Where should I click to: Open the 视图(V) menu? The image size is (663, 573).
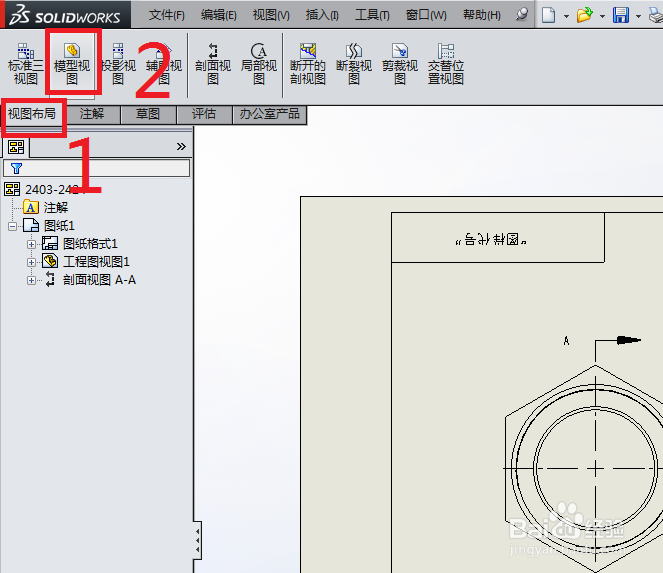tap(271, 15)
